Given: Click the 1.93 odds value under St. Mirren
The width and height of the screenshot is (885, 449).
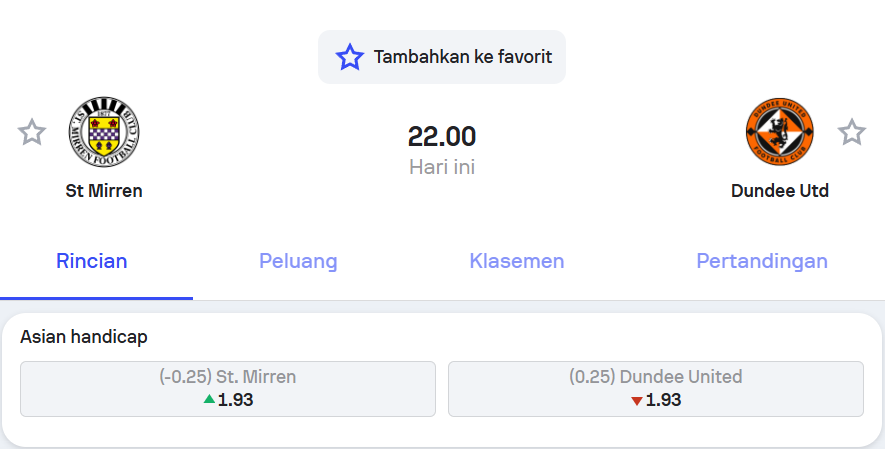Looking at the screenshot, I should [235, 400].
